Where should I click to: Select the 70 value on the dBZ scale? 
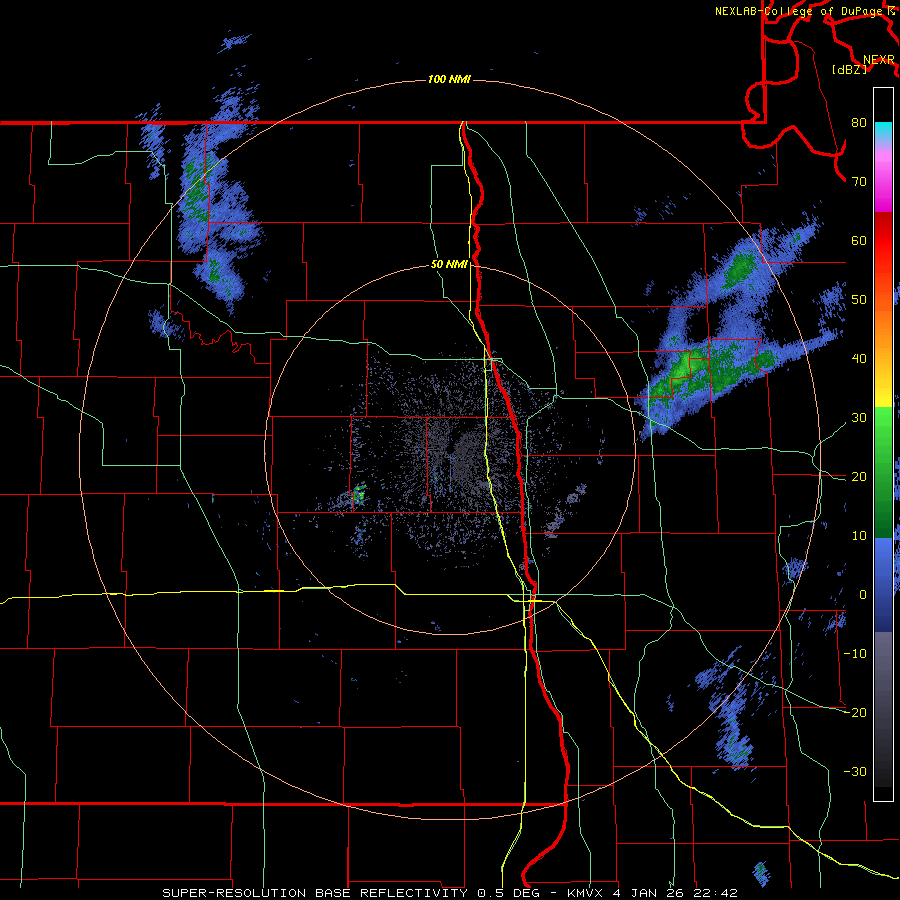coord(859,182)
